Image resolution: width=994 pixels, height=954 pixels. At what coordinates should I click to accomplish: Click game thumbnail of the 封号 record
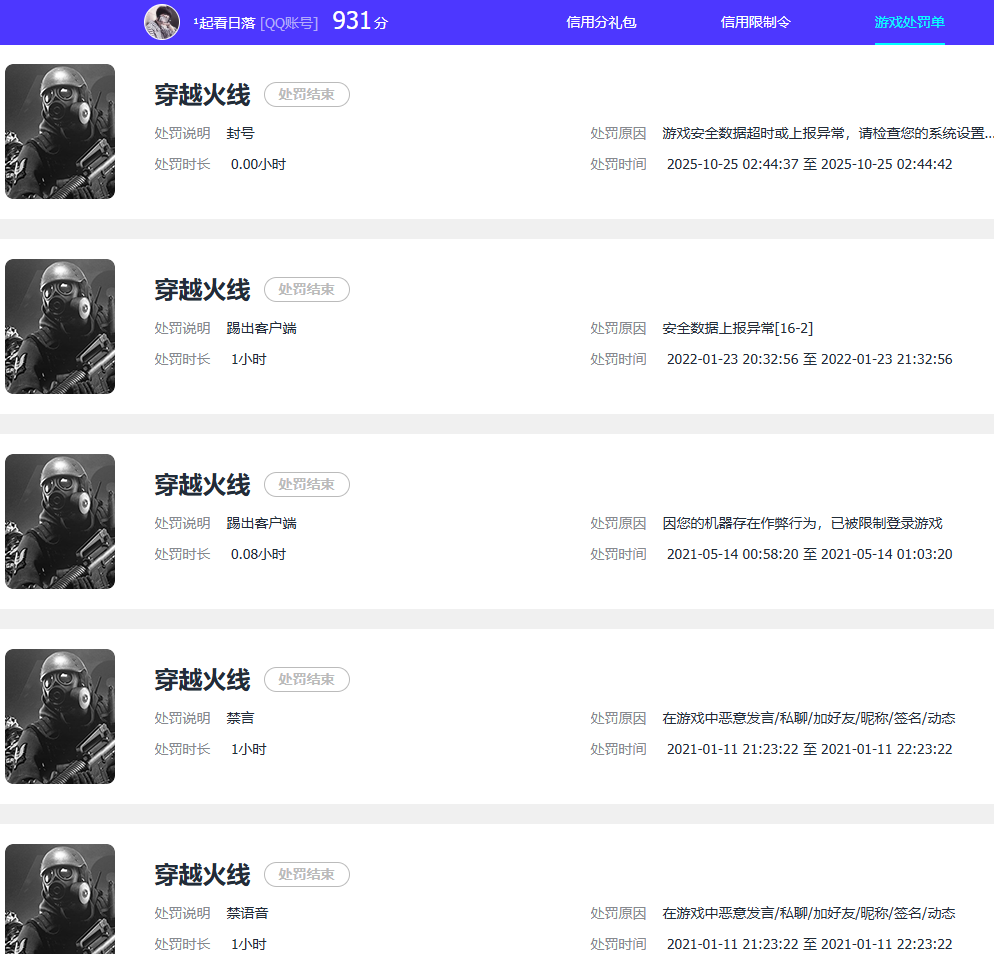pyautogui.click(x=60, y=131)
